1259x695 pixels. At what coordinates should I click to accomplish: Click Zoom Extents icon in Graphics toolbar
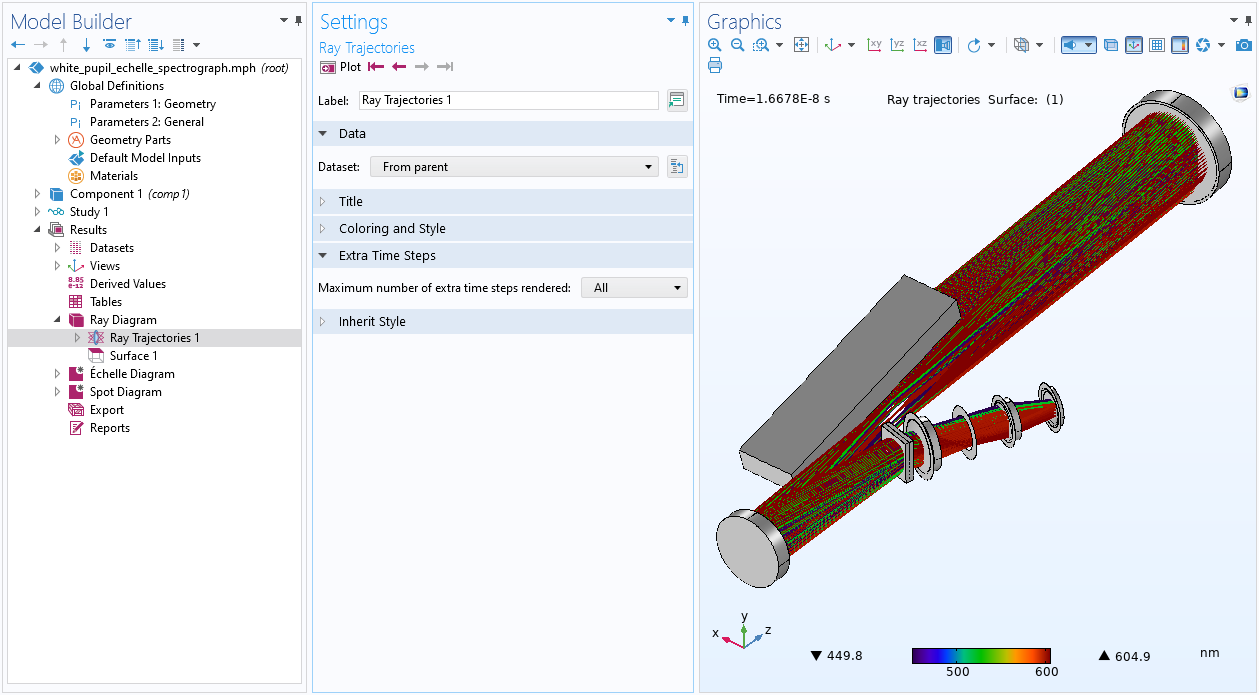(x=801, y=45)
